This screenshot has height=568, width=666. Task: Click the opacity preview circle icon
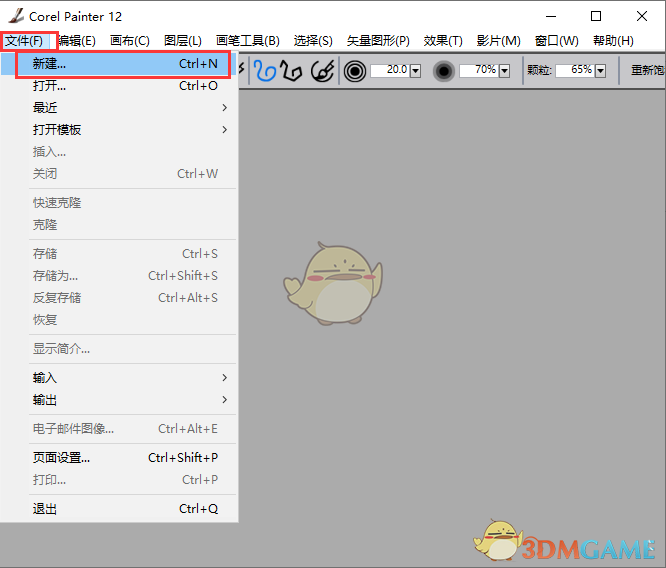[443, 71]
